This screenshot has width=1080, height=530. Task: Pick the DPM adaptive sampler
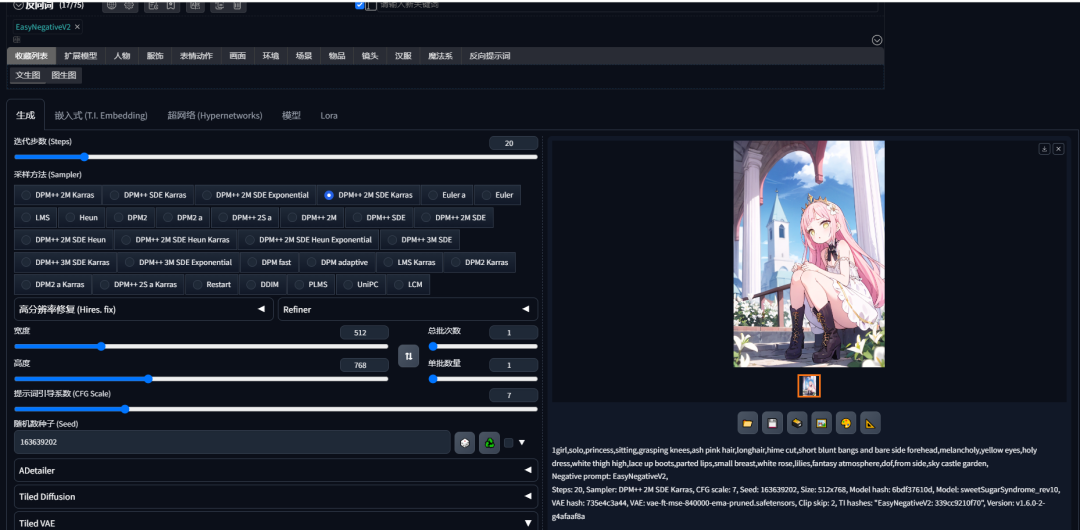338,262
